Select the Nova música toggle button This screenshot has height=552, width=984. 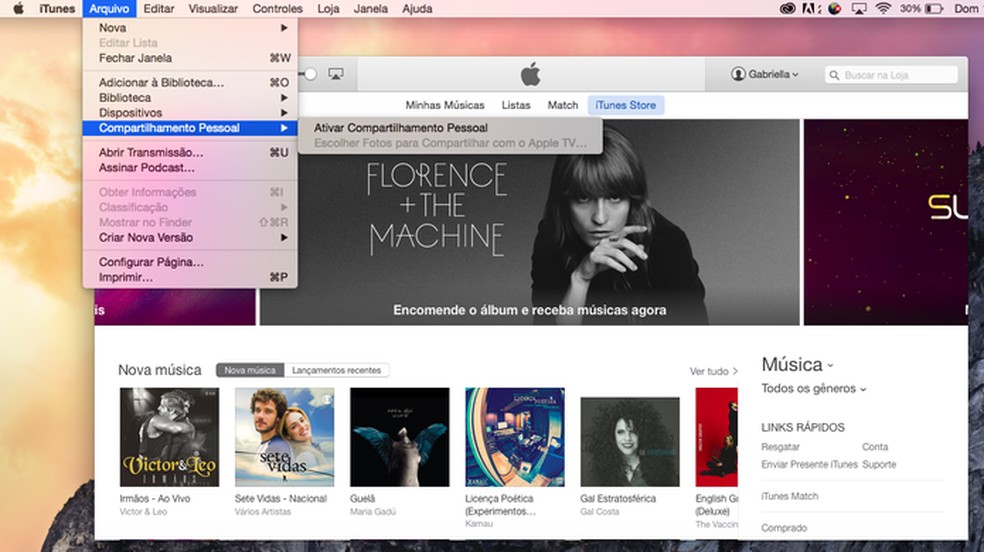(250, 370)
